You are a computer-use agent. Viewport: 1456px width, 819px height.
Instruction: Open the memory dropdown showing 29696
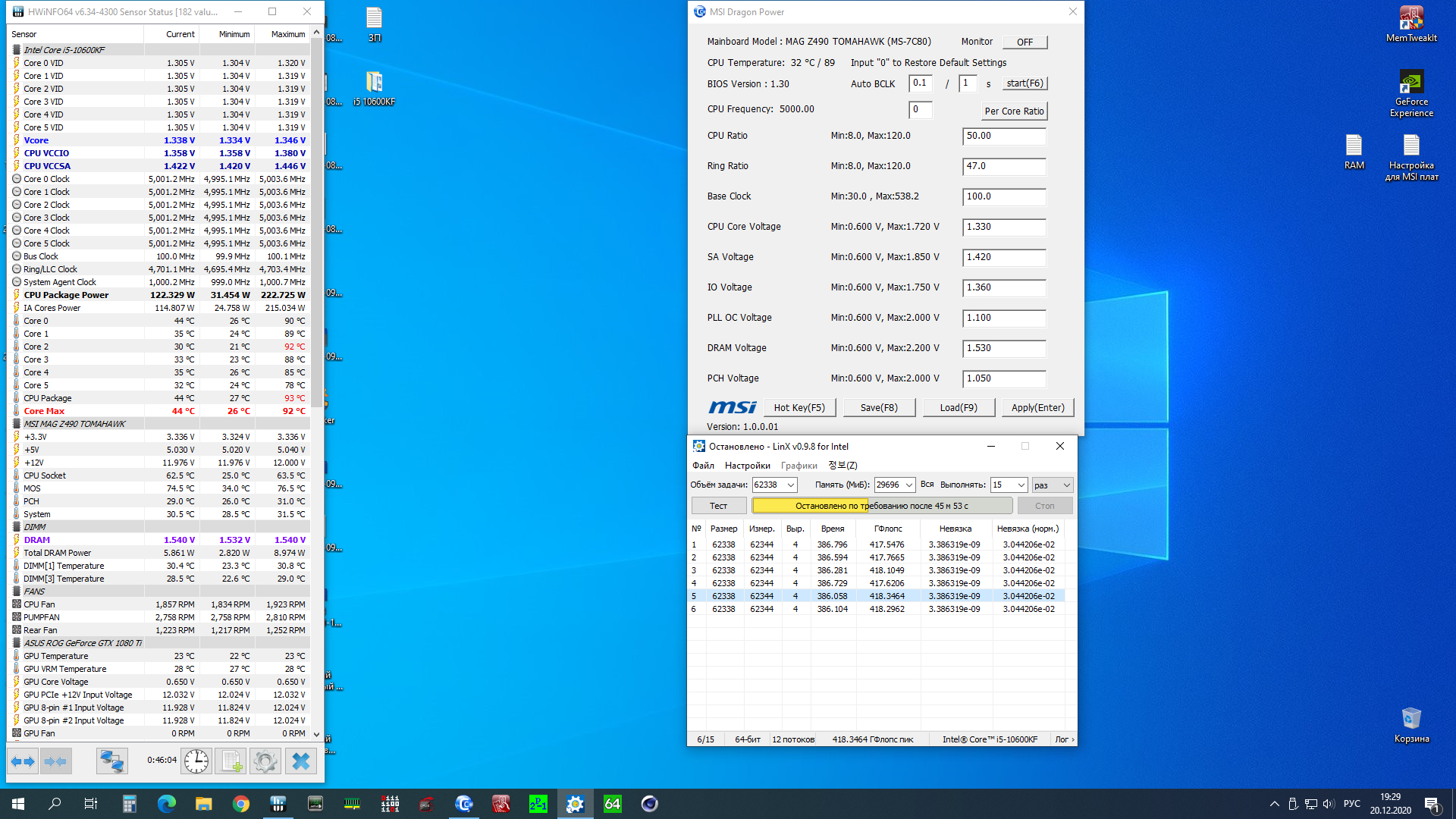click(x=908, y=485)
